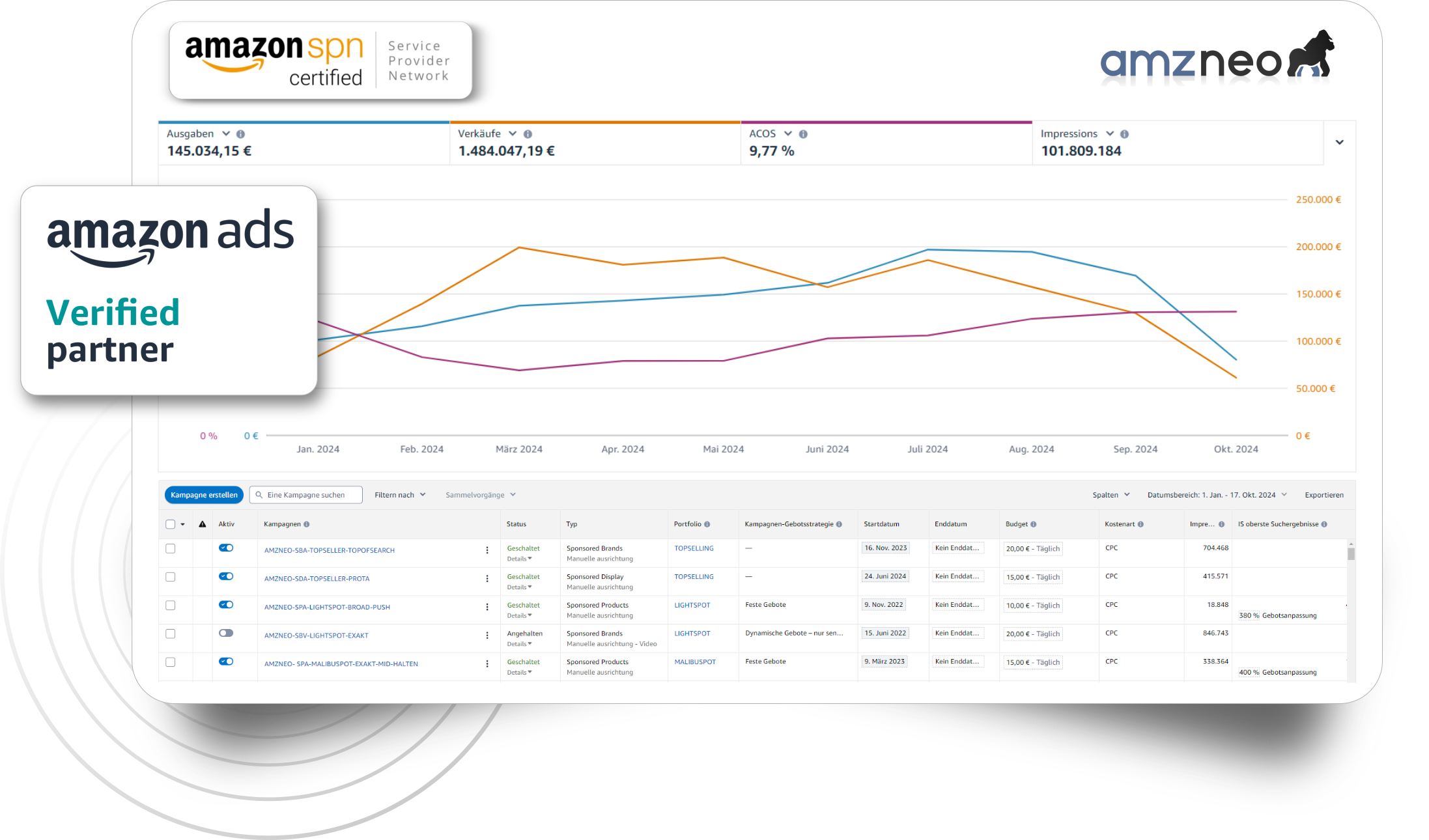
Task: Click Kampagne erstellen button
Action: pyautogui.click(x=204, y=495)
